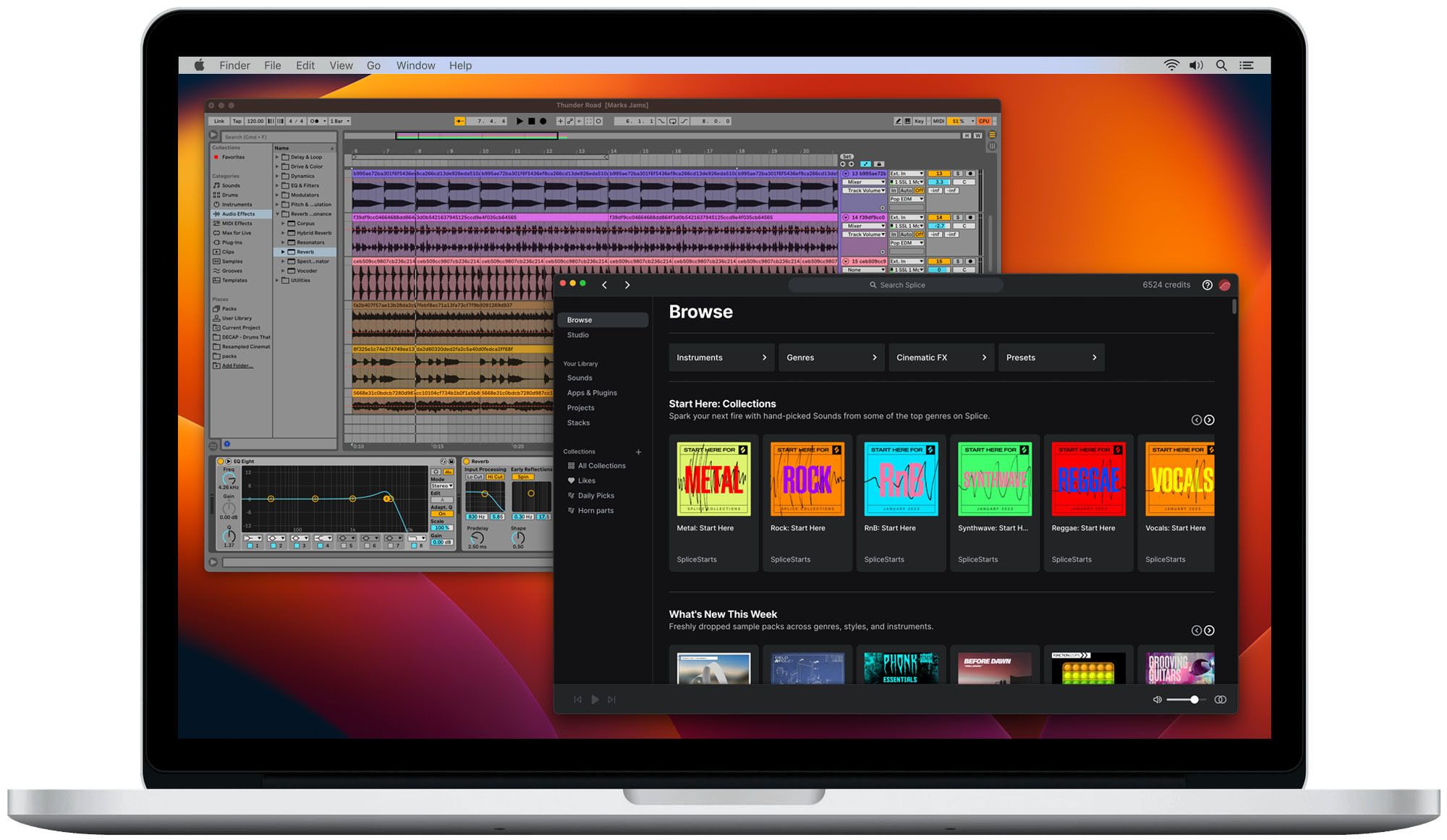Start playback with Ableton's play button
1447x840 pixels.
click(519, 121)
